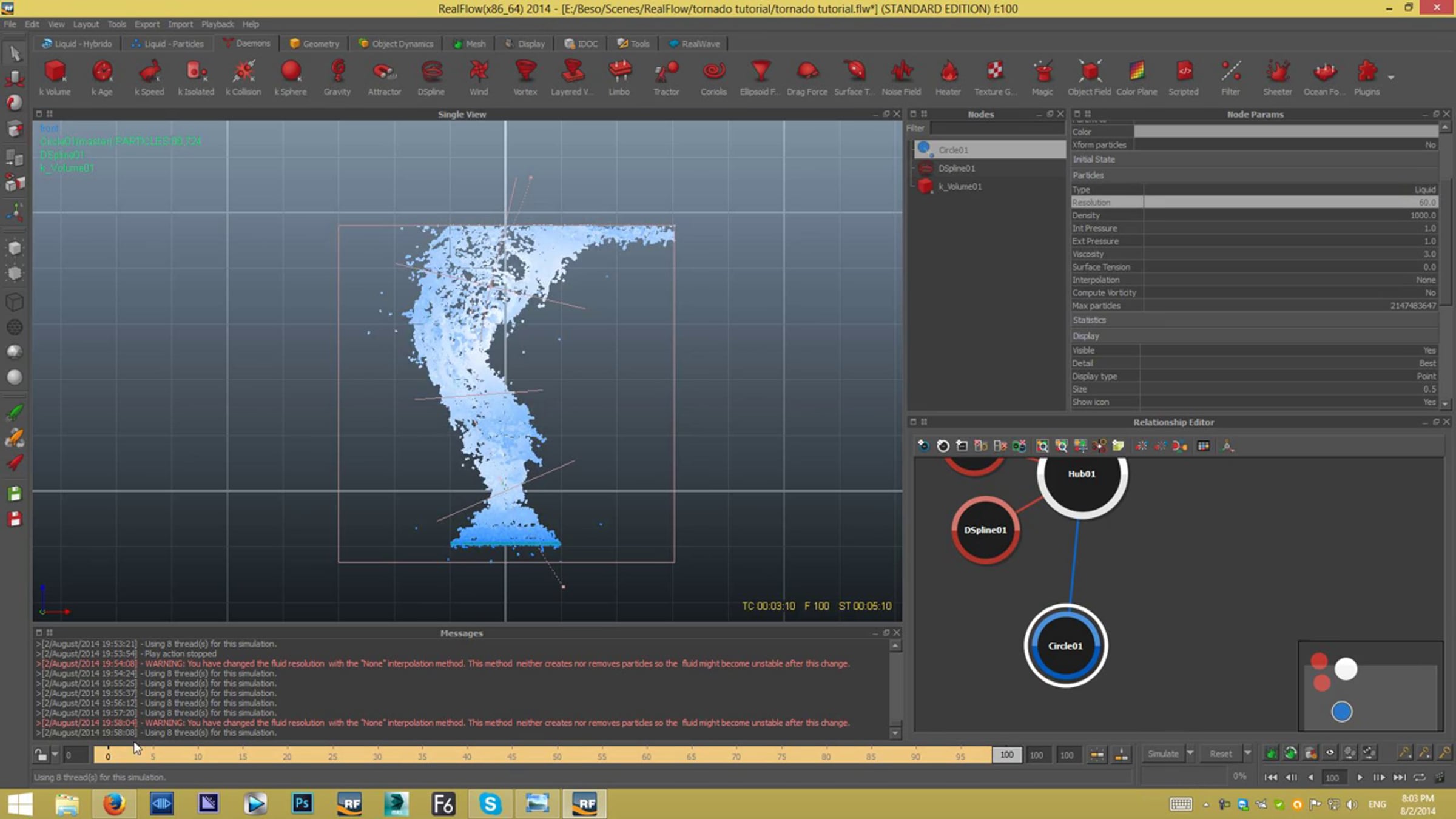Click the Simulate button
Image resolution: width=1456 pixels, height=819 pixels.
tap(1163, 753)
